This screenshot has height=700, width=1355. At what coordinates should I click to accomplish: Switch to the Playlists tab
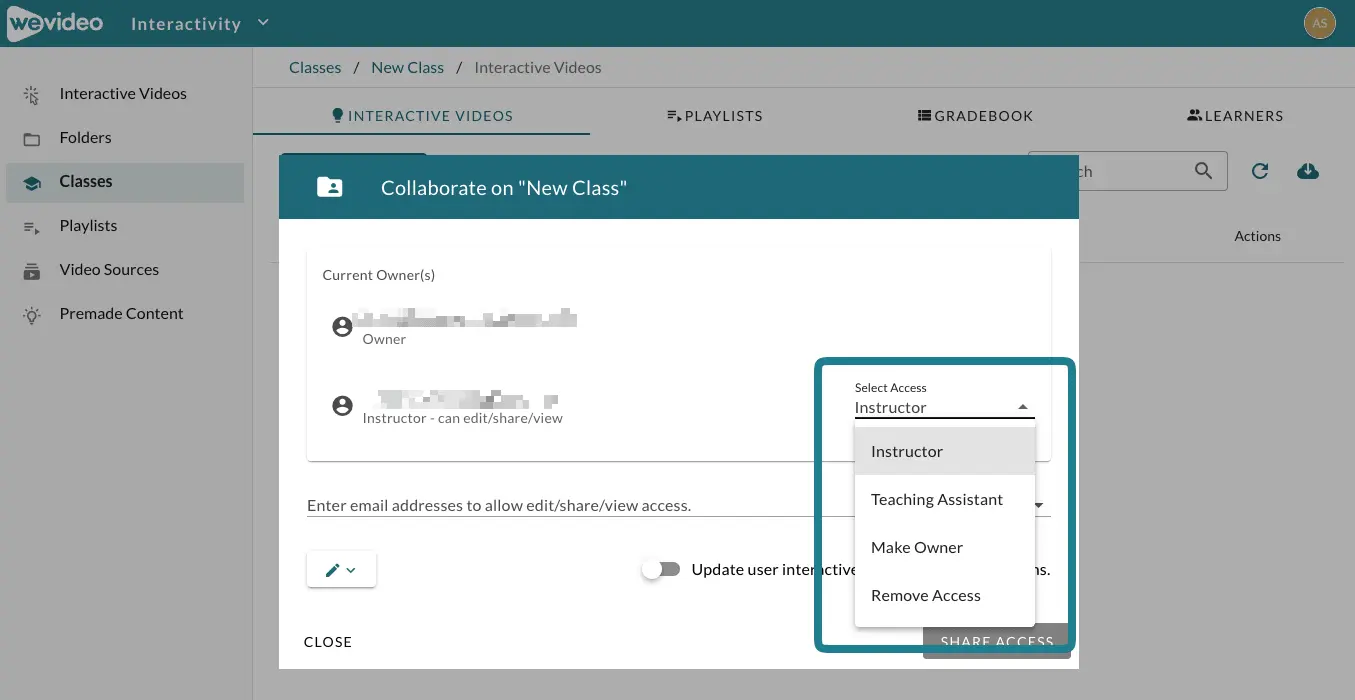(714, 116)
